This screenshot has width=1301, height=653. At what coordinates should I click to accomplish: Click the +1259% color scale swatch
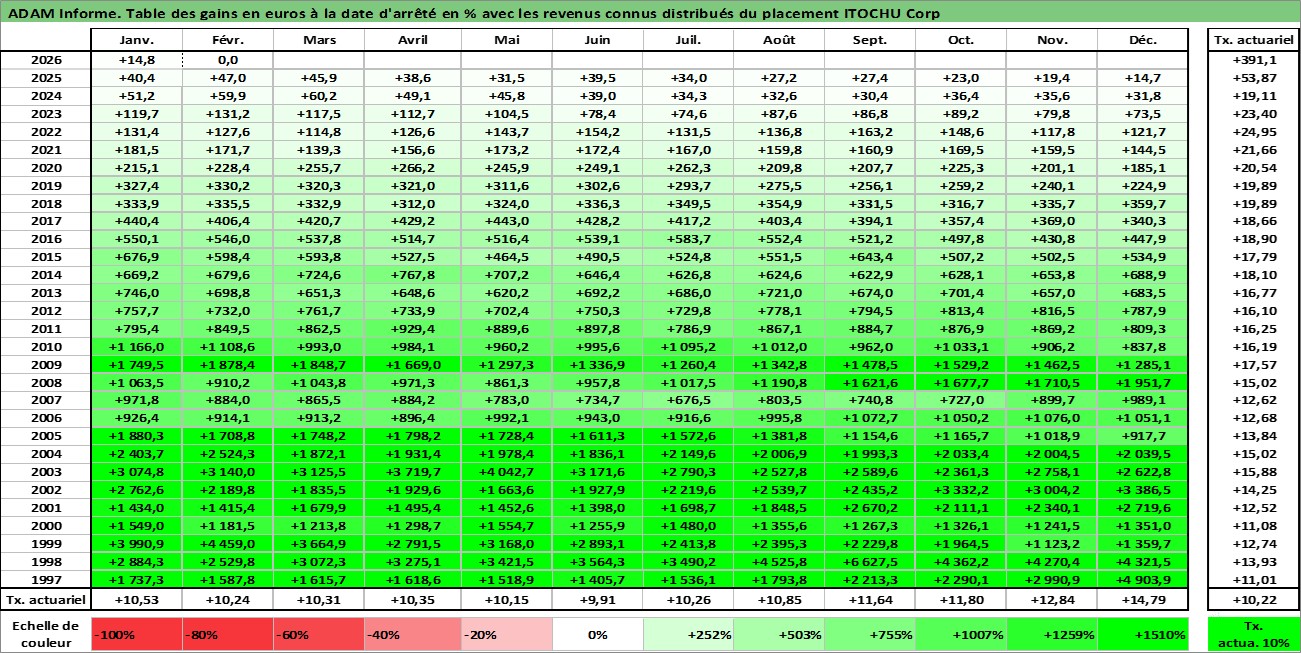click(1052, 634)
